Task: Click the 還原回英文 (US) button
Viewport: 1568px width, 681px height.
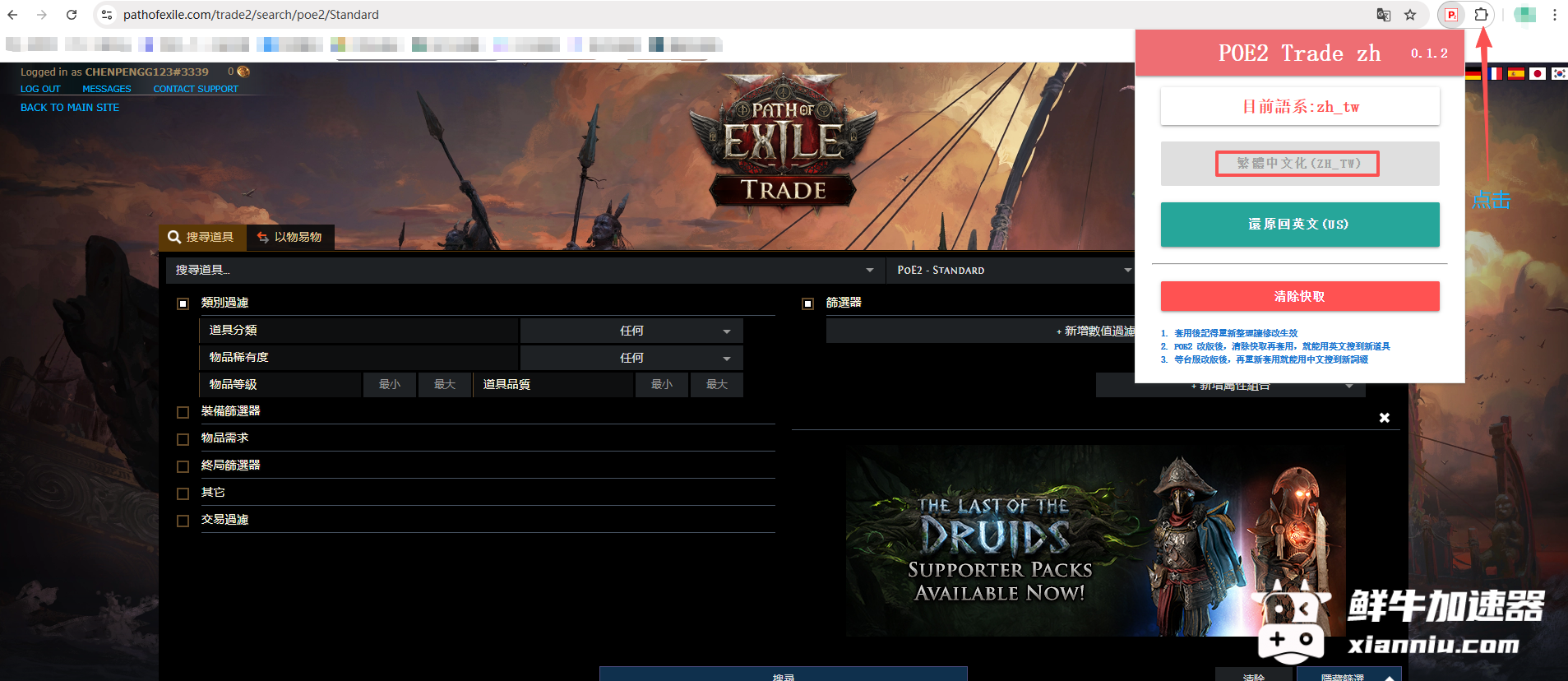Action: click(x=1299, y=225)
